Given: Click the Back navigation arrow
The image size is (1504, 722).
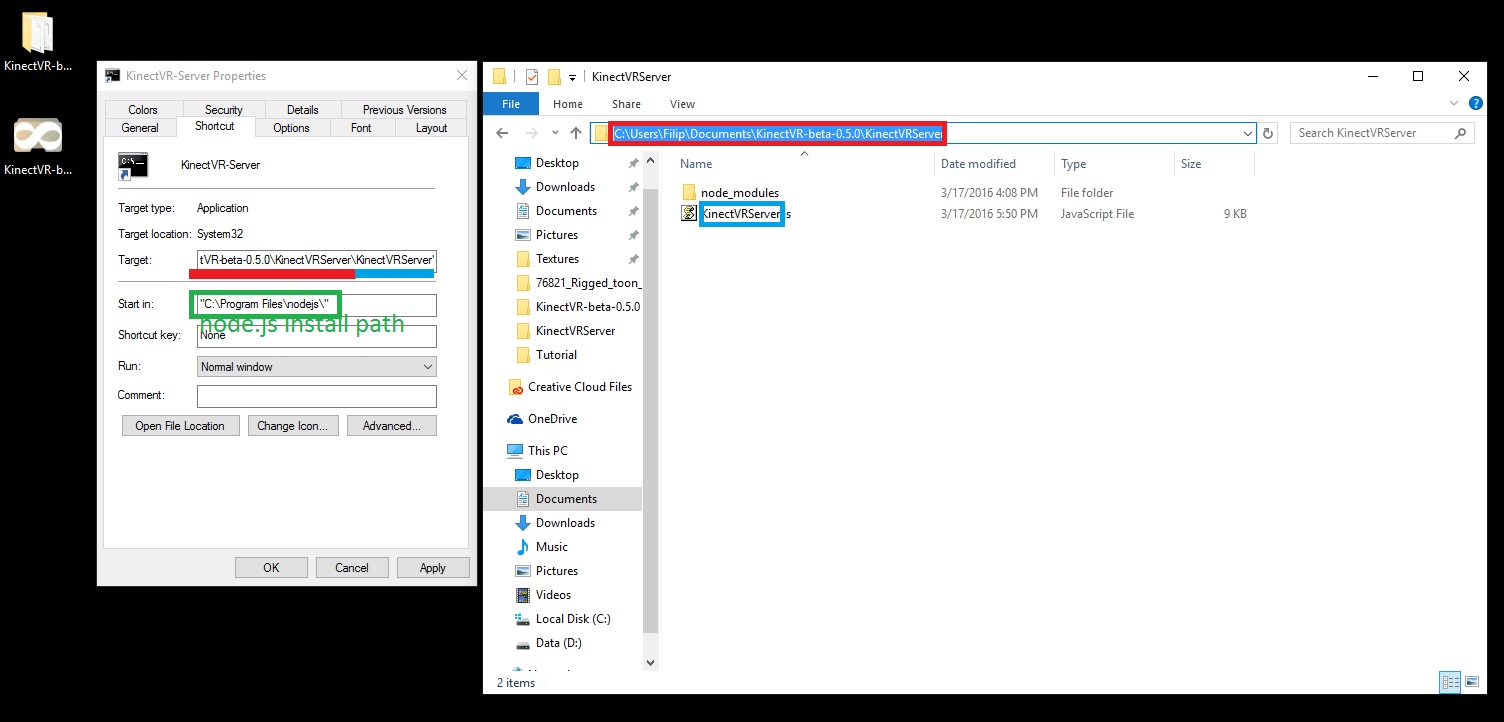Looking at the screenshot, I should [x=502, y=133].
